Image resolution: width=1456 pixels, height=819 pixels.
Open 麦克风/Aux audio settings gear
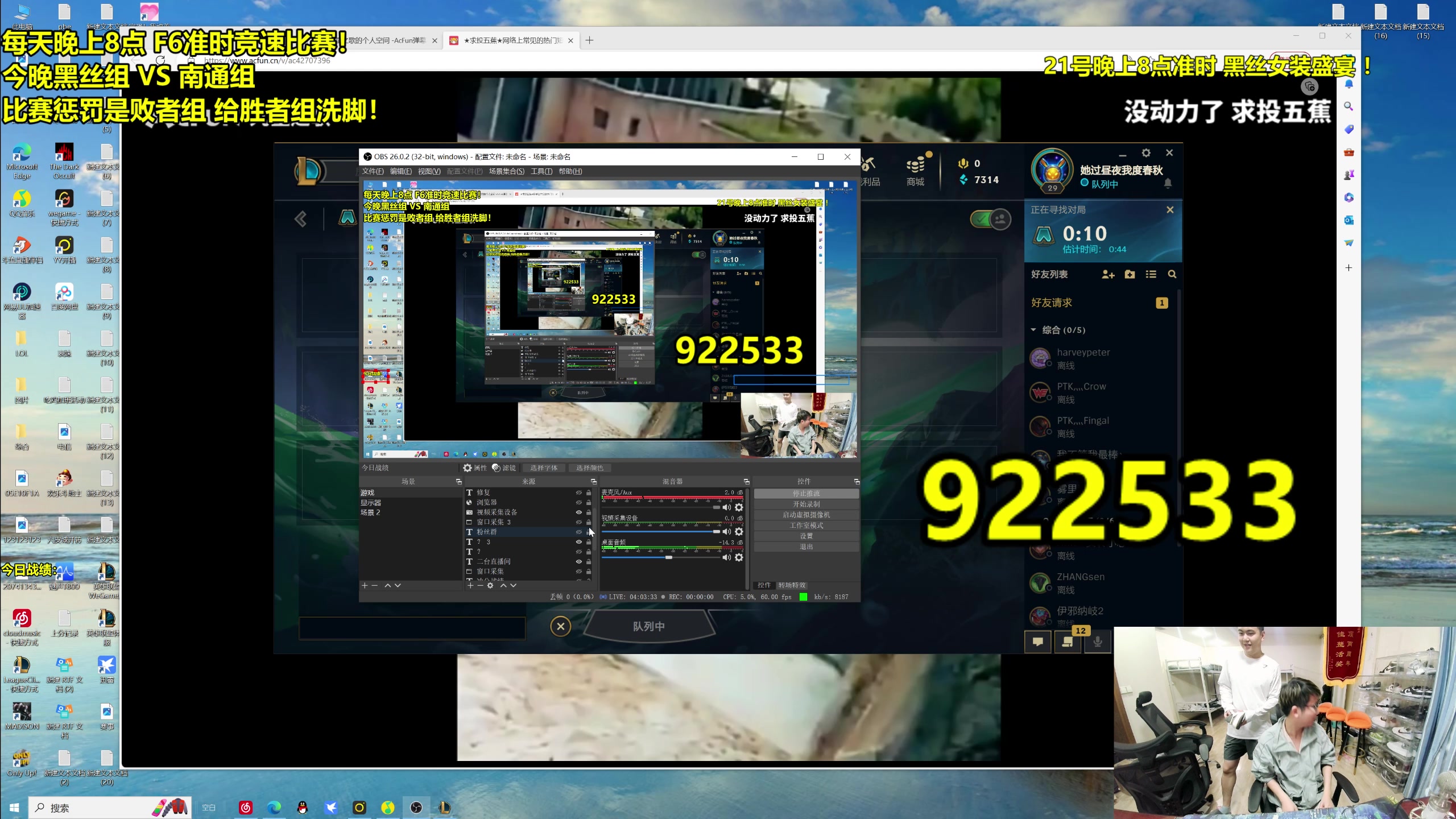click(x=739, y=507)
